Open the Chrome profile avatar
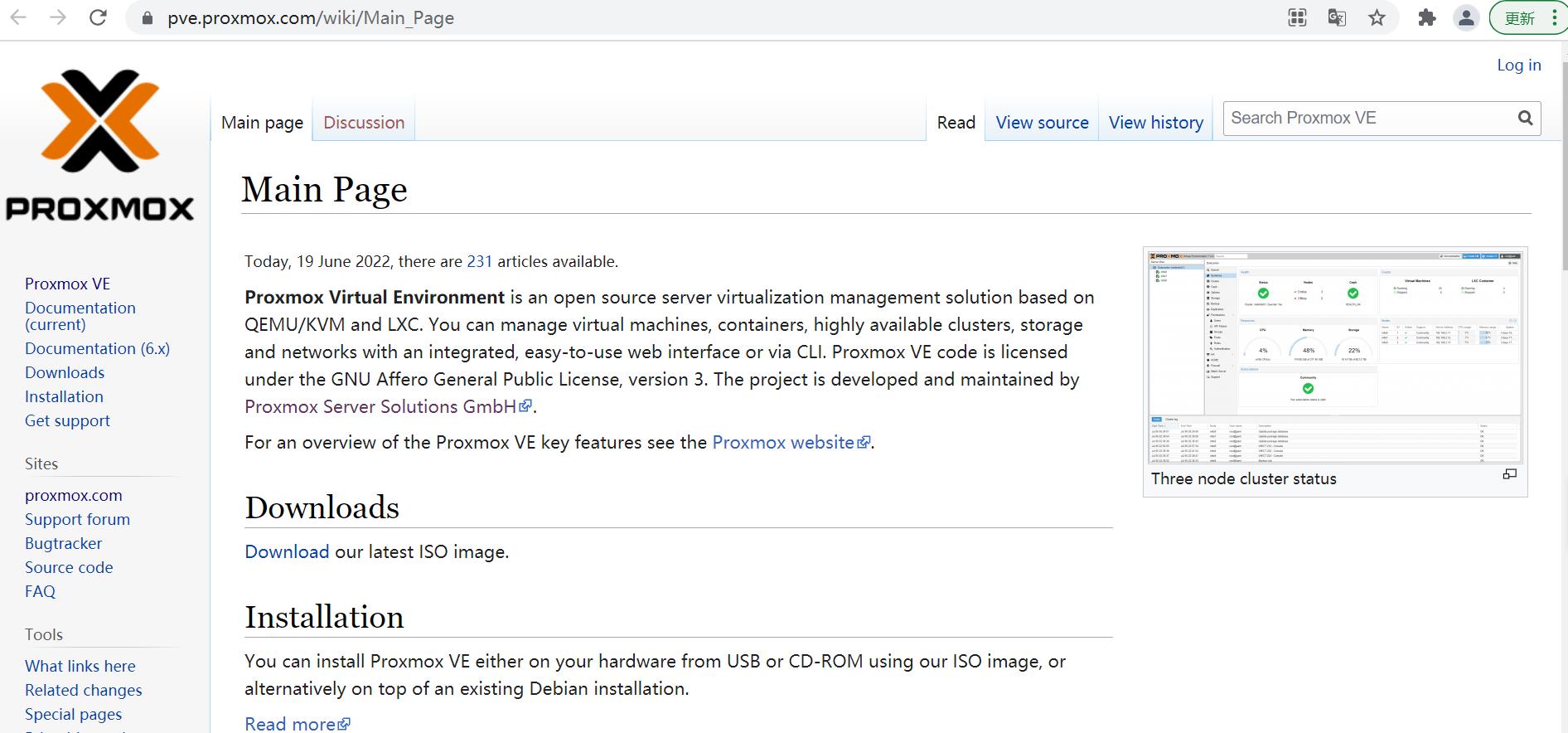This screenshot has height=733, width=1568. pos(1466,17)
